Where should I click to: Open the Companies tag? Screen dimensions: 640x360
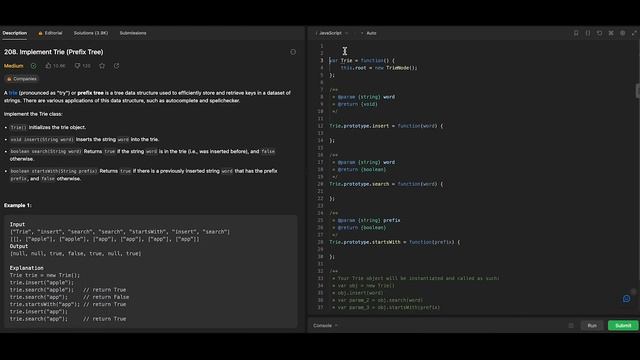[21, 79]
